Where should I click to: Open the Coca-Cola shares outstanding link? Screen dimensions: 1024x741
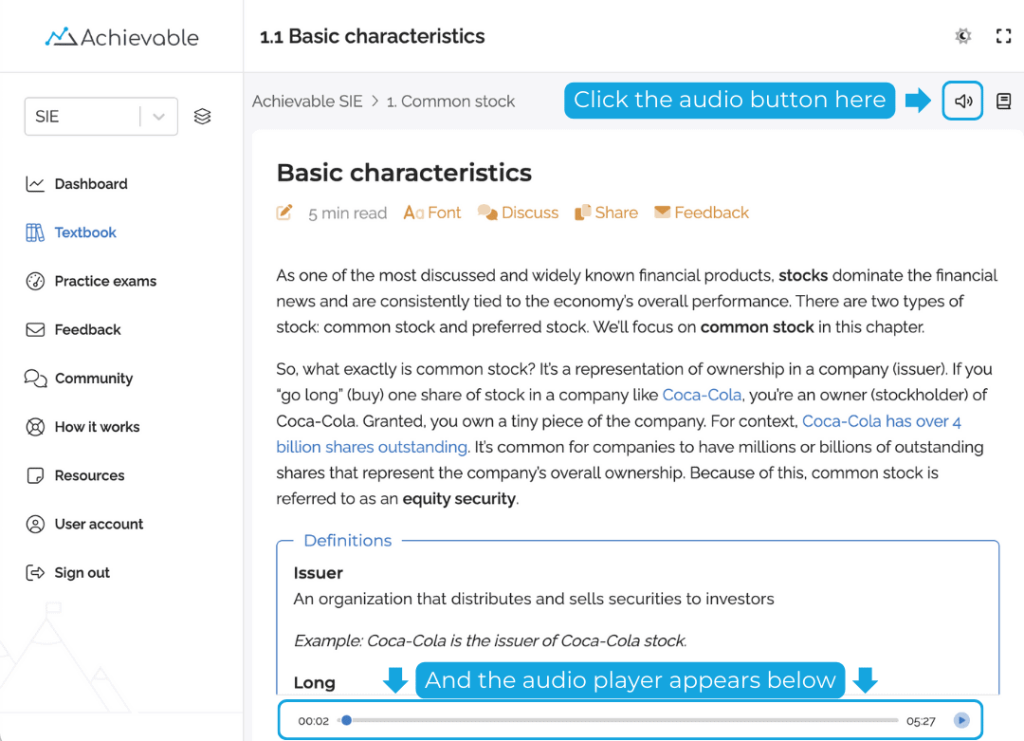(882, 421)
